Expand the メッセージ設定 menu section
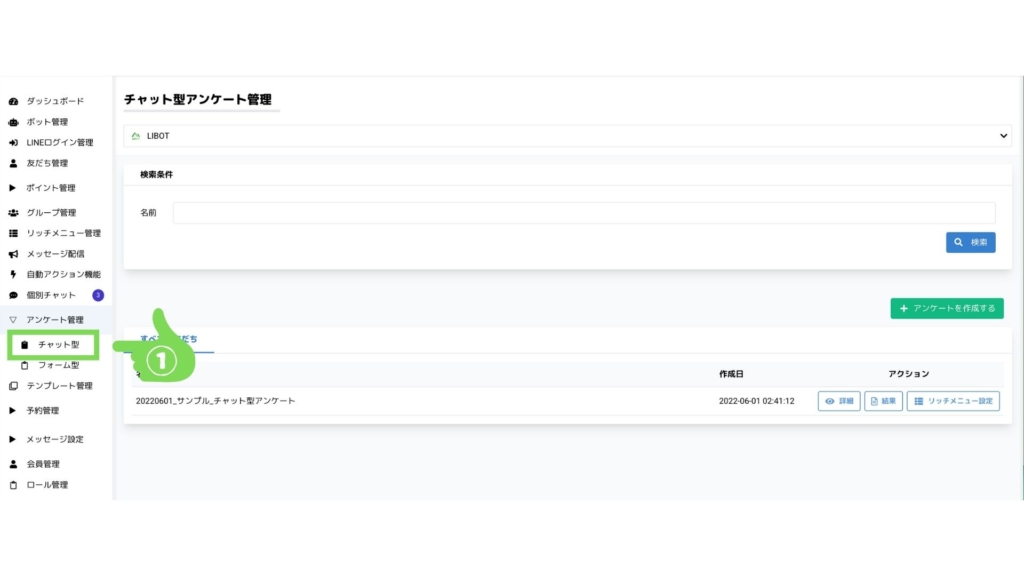This screenshot has width=1024, height=576. [x=54, y=439]
